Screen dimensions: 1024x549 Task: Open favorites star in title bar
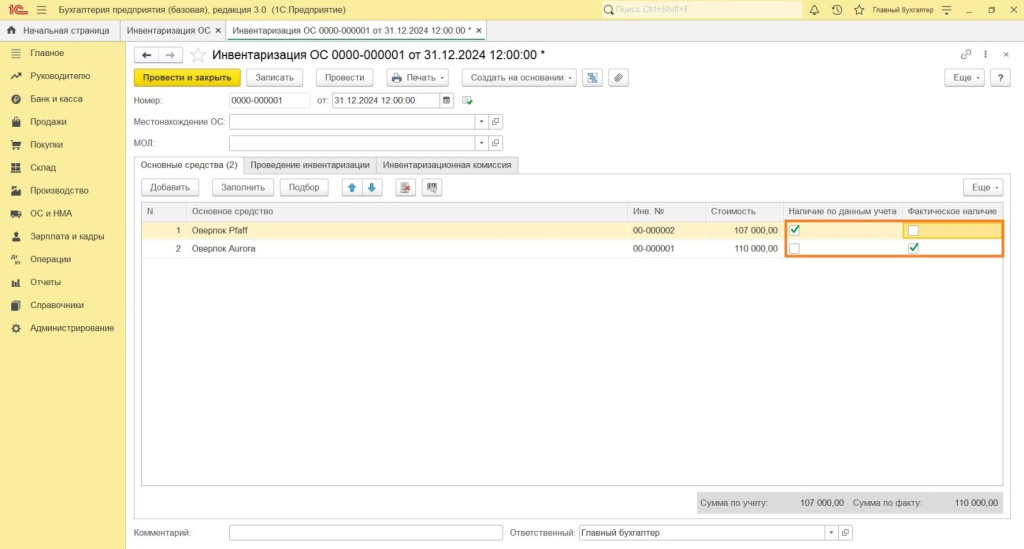click(x=859, y=10)
